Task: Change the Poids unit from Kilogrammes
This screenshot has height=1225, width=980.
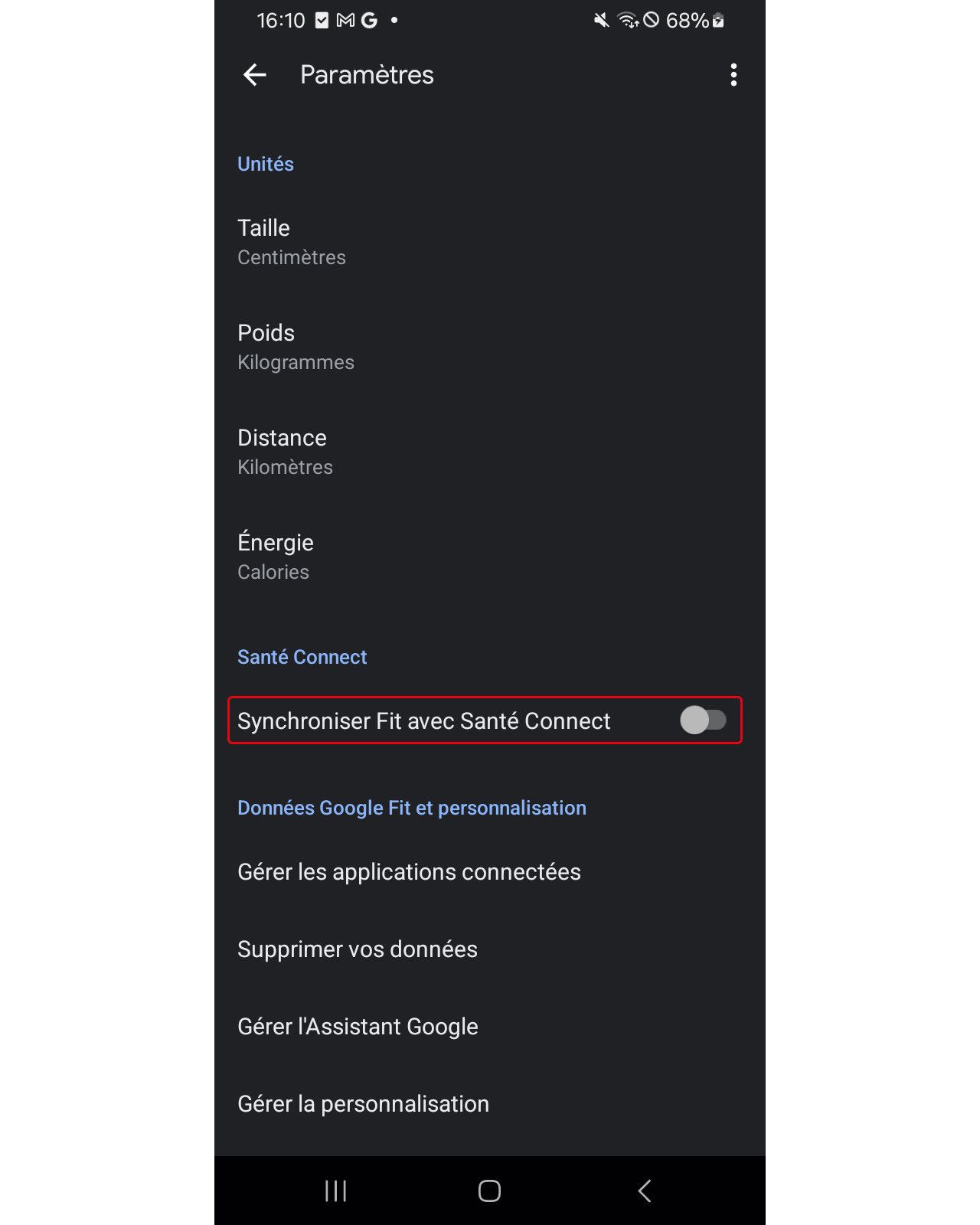Action: click(x=490, y=347)
